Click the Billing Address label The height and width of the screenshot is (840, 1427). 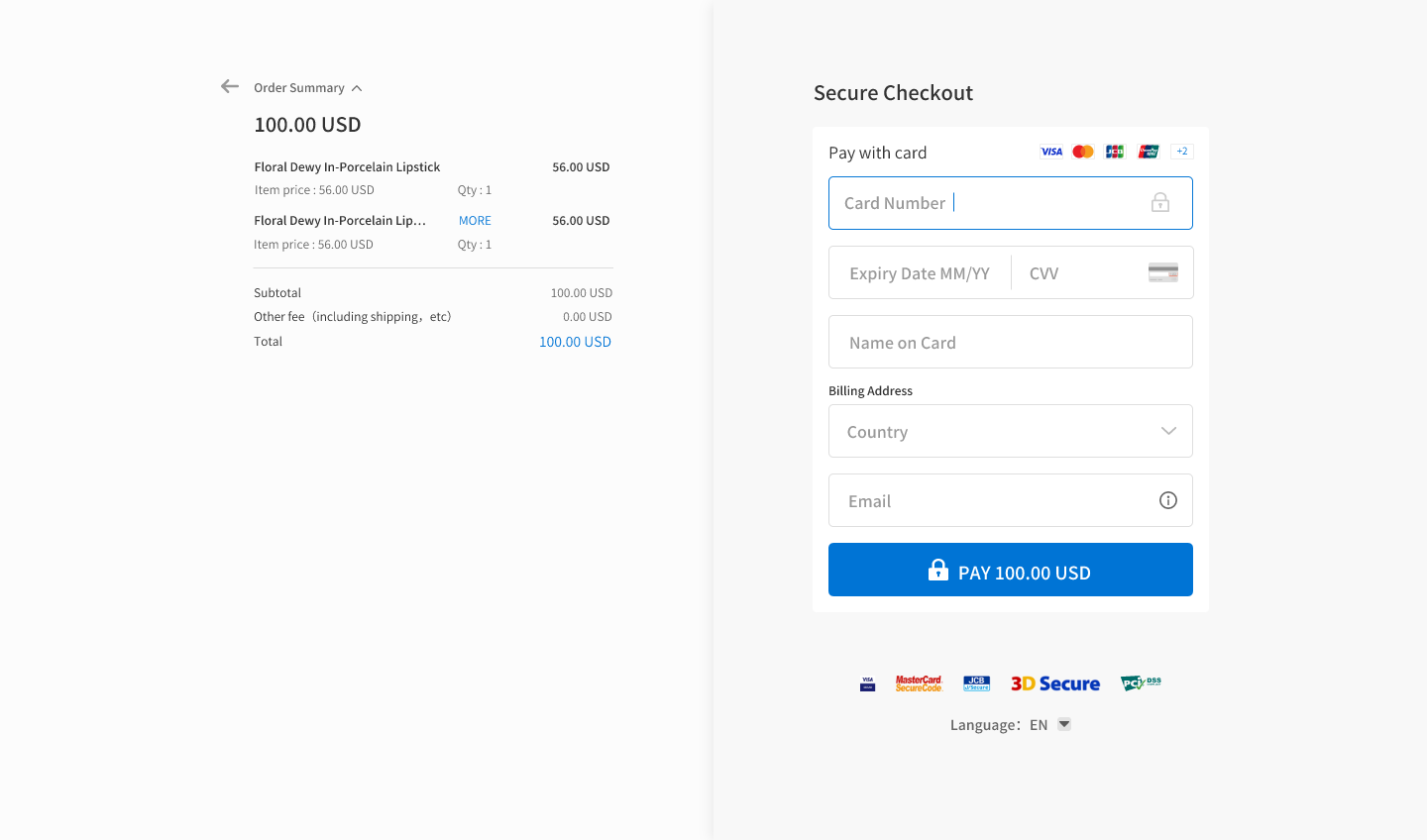click(x=870, y=391)
